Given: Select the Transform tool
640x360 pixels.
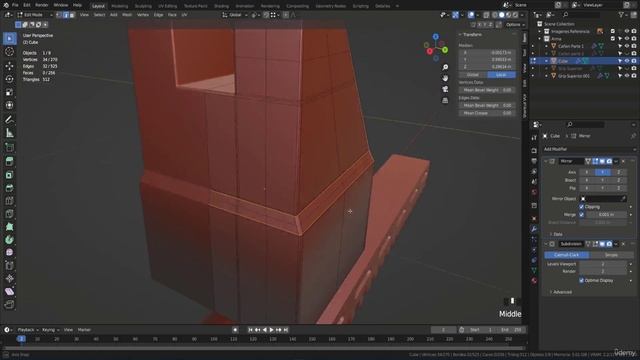Looking at the screenshot, I should (9, 105).
